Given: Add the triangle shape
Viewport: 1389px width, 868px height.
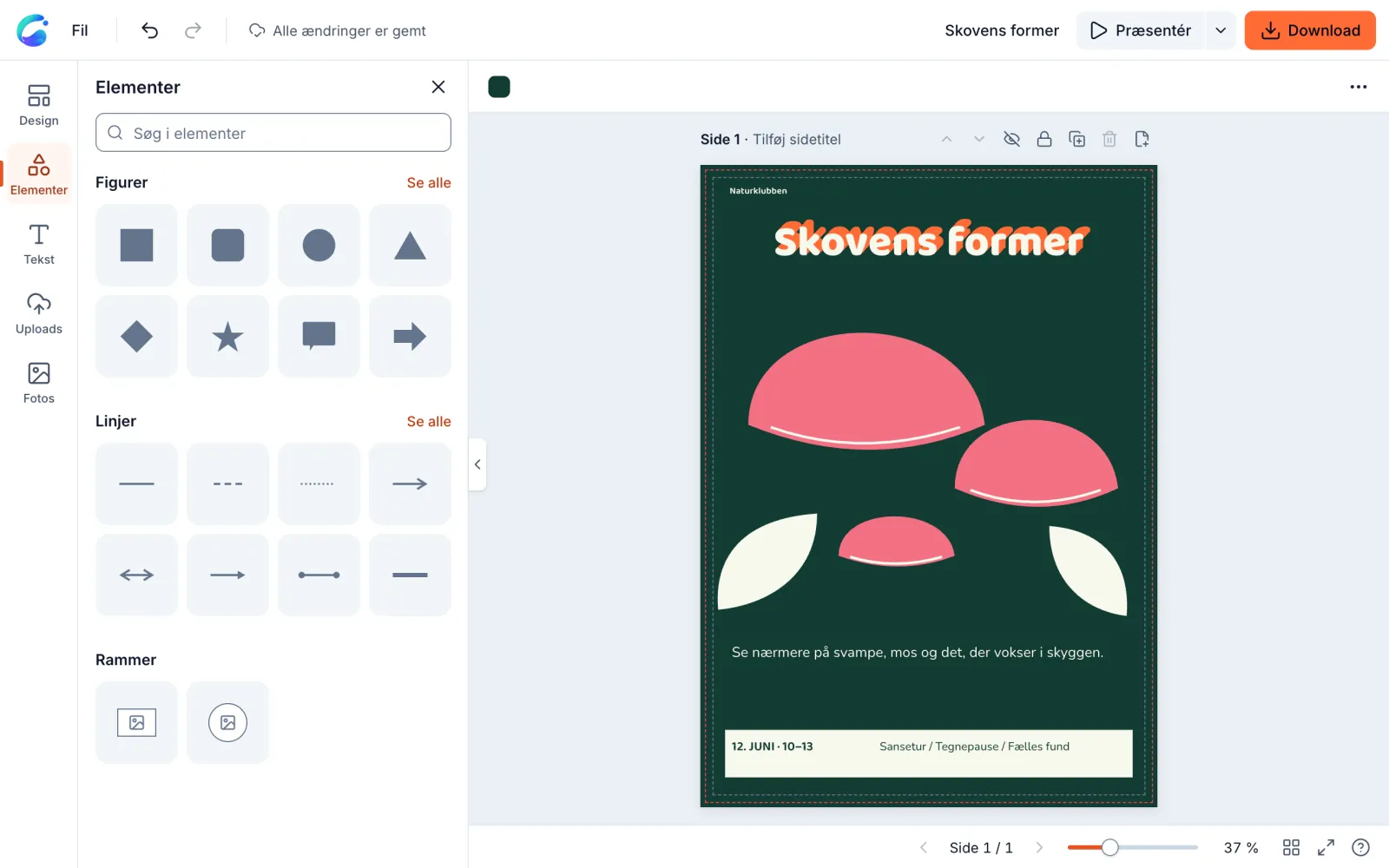Looking at the screenshot, I should coord(410,245).
